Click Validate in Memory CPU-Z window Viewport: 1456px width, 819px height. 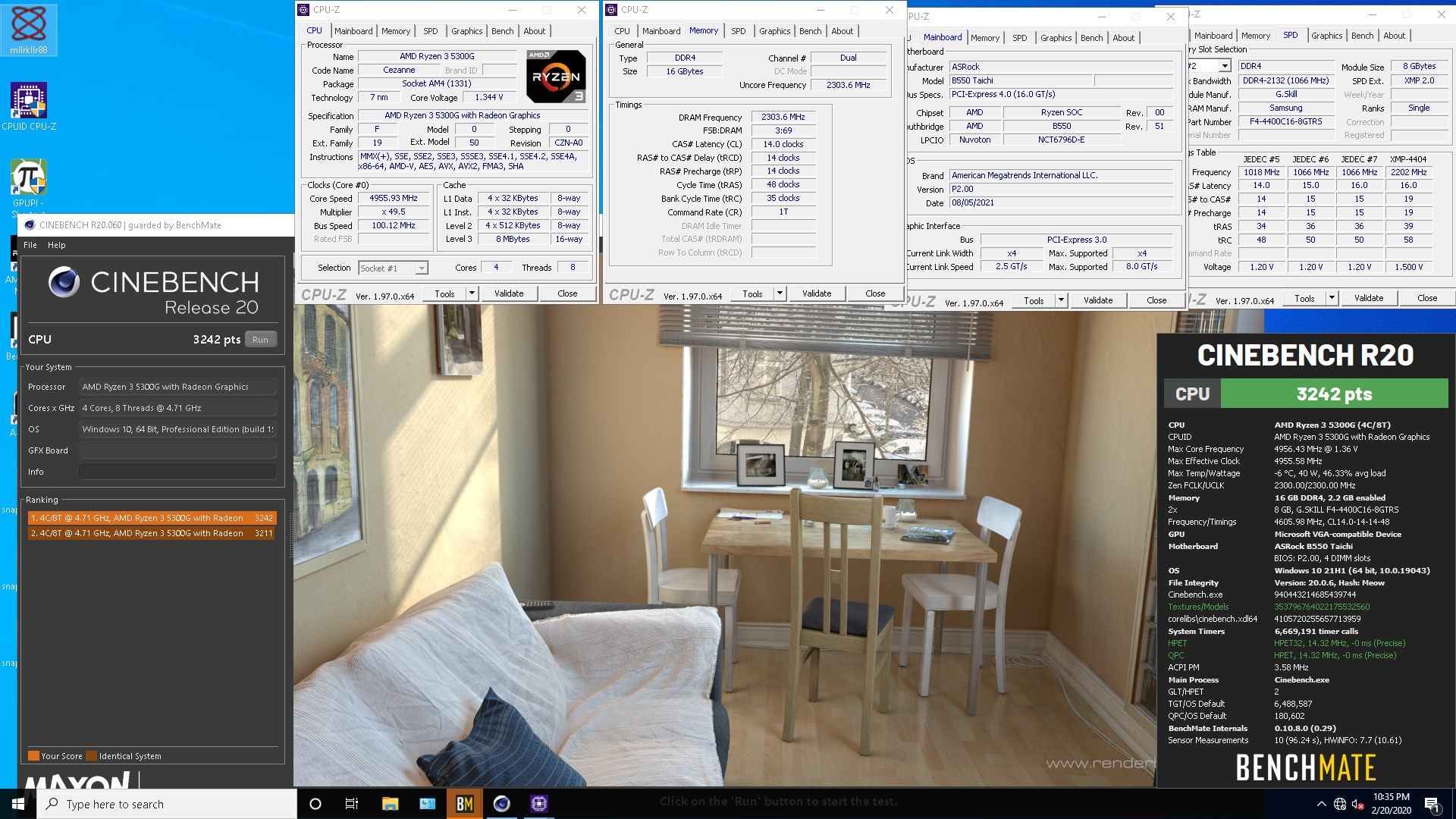(x=817, y=293)
